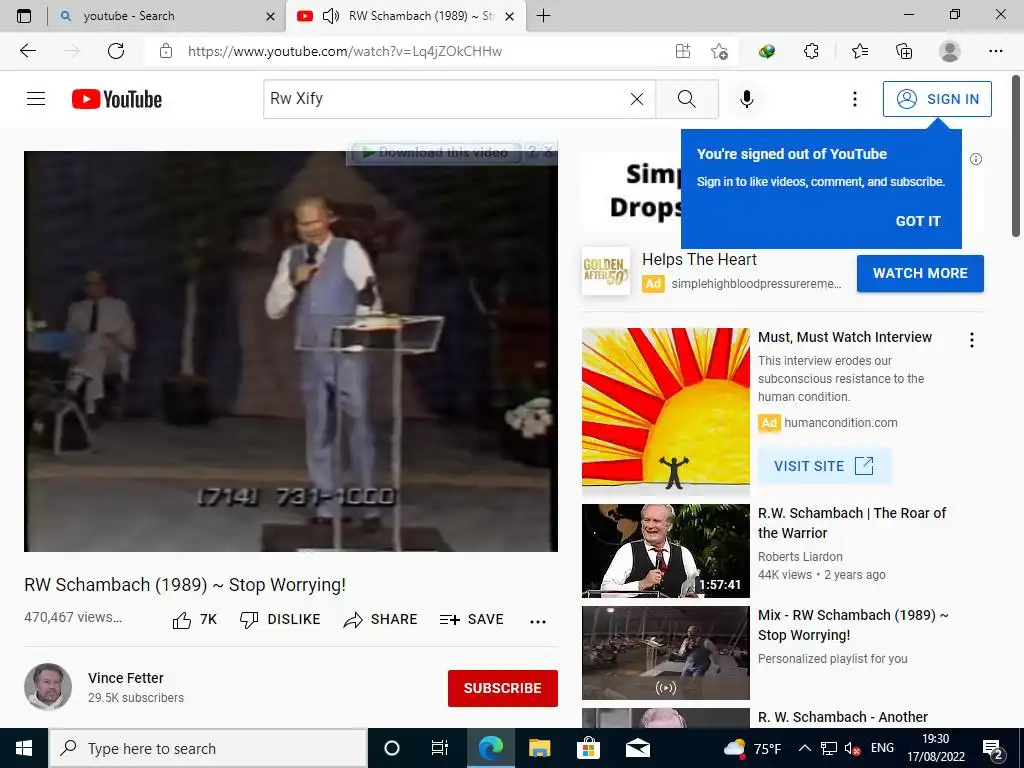Open the apps available icon in address bar
The width and height of the screenshot is (1024, 768).
[682, 51]
